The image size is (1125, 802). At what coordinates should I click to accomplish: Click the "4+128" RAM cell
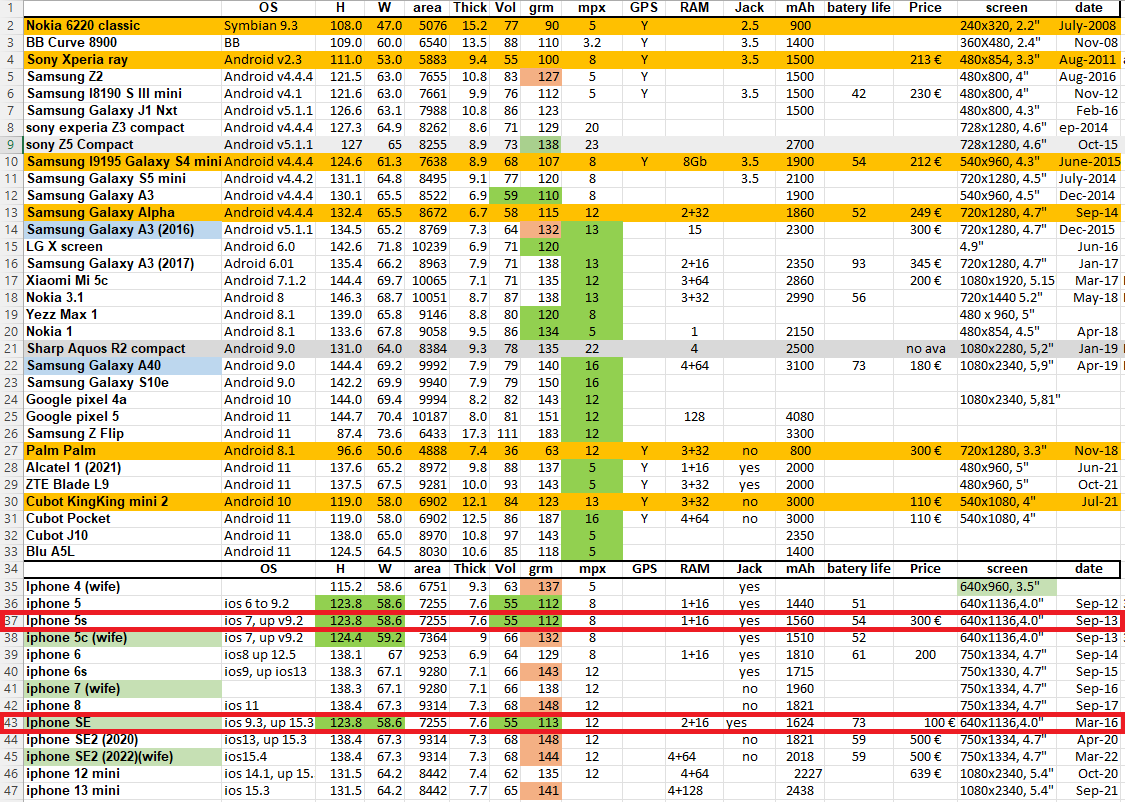pyautogui.click(x=695, y=791)
